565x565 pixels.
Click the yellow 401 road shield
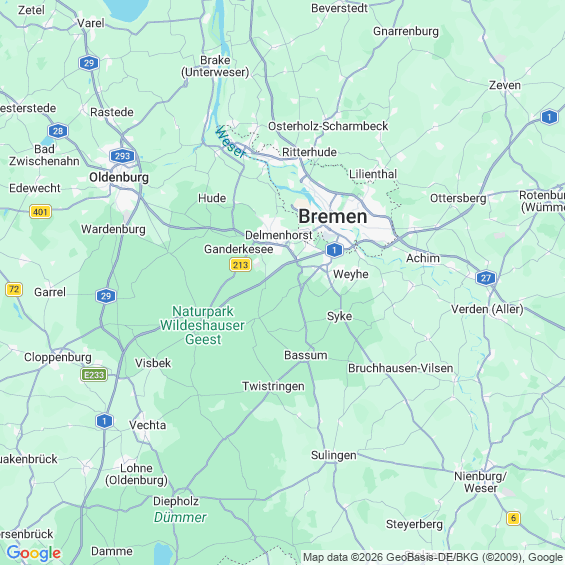pyautogui.click(x=40, y=212)
